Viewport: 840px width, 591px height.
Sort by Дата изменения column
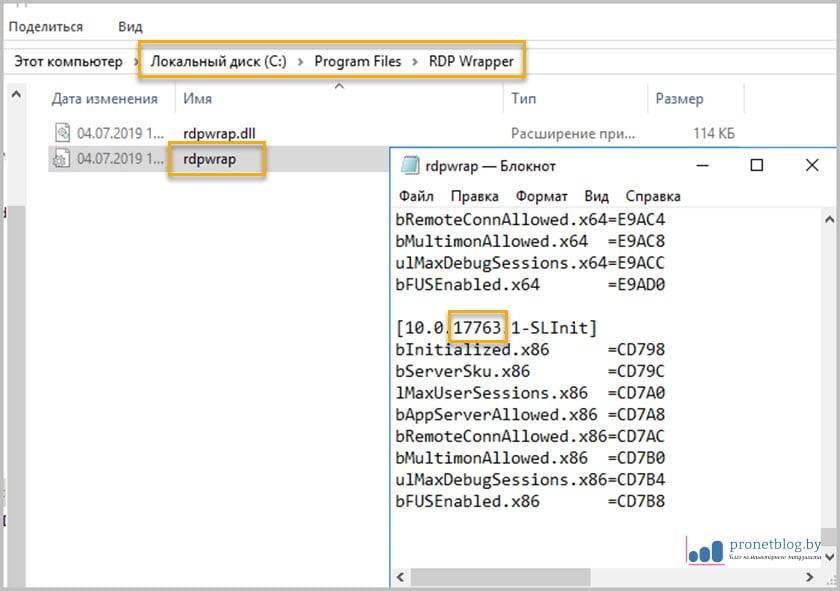[x=104, y=99]
